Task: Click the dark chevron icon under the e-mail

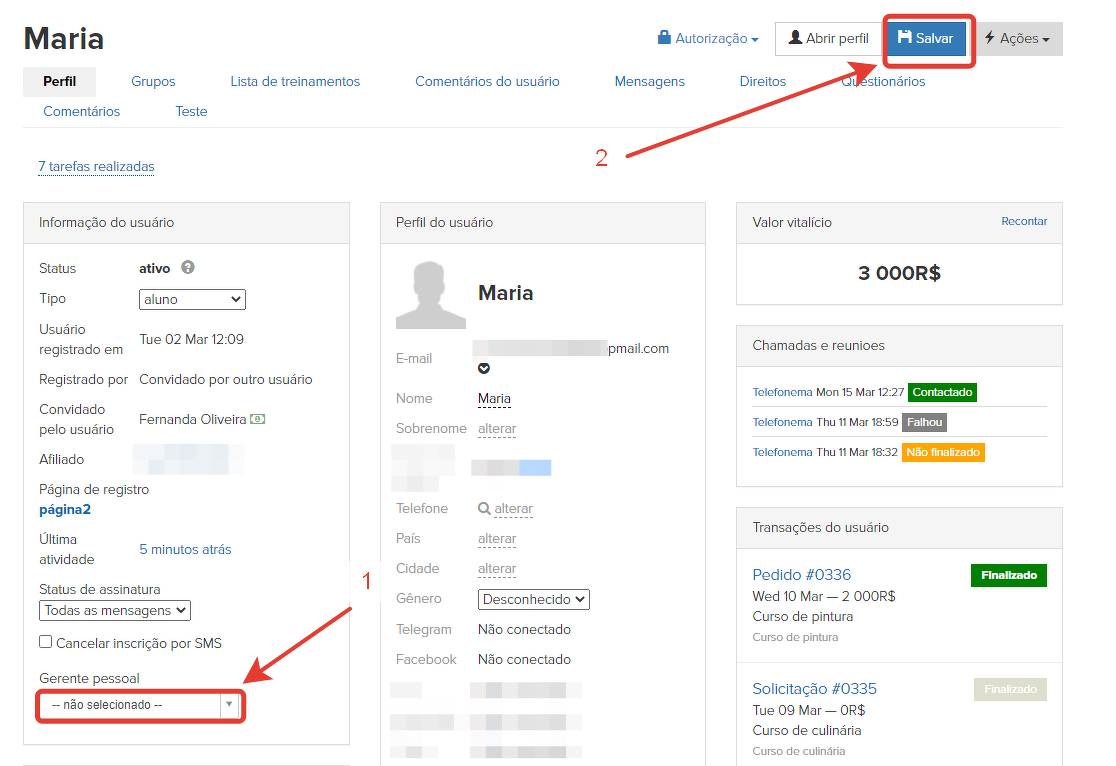Action: [x=484, y=368]
